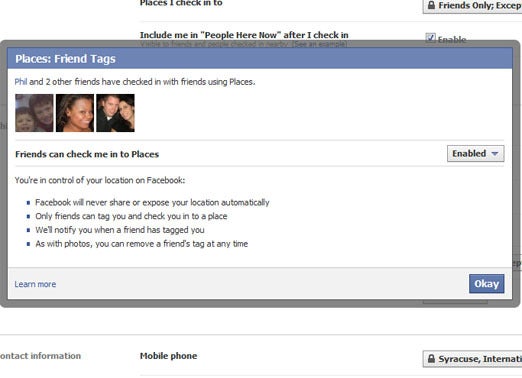Screen dimensions: 522x378
Task: Open the couple friend photo thumbnail
Action: [115, 113]
